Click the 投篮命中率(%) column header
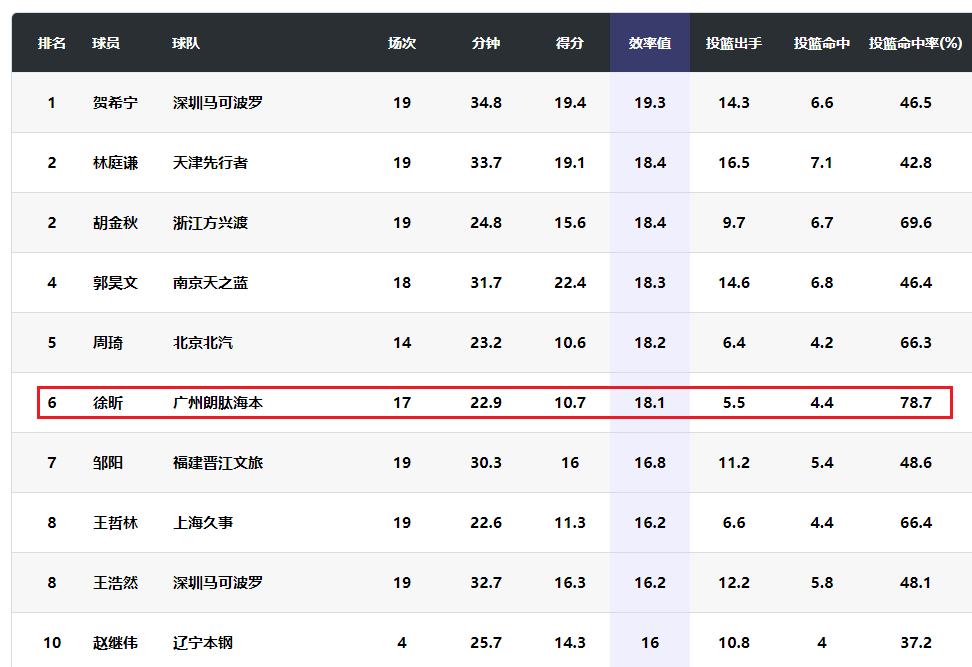The height and width of the screenshot is (667, 972). (x=915, y=43)
